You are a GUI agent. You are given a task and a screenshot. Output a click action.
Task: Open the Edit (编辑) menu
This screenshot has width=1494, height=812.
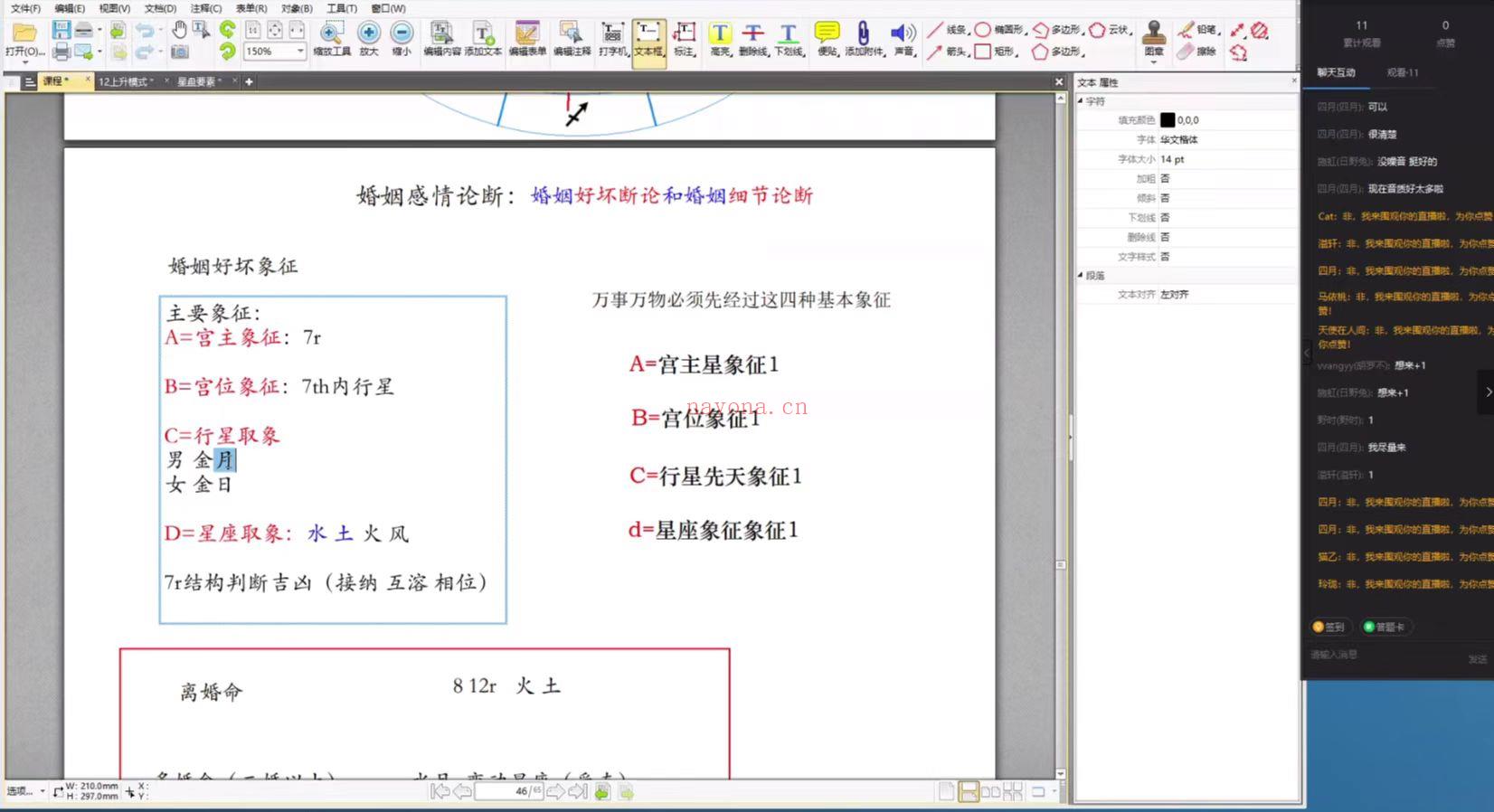[70, 8]
